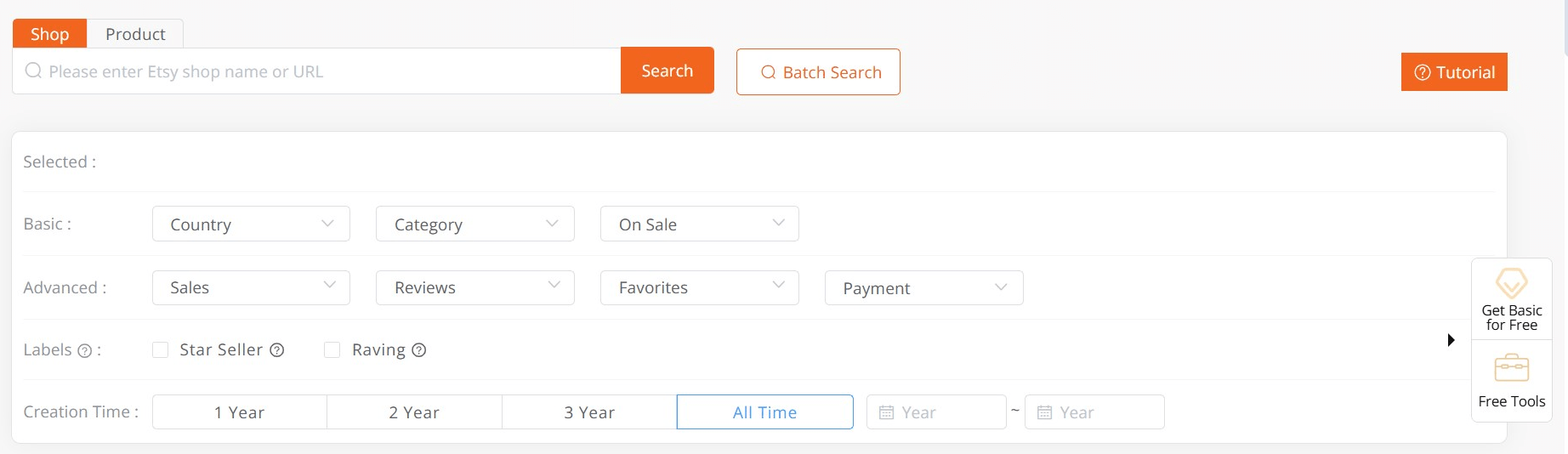The width and height of the screenshot is (1568, 454).
Task: Tick the Raving checkbox
Action: click(x=332, y=350)
